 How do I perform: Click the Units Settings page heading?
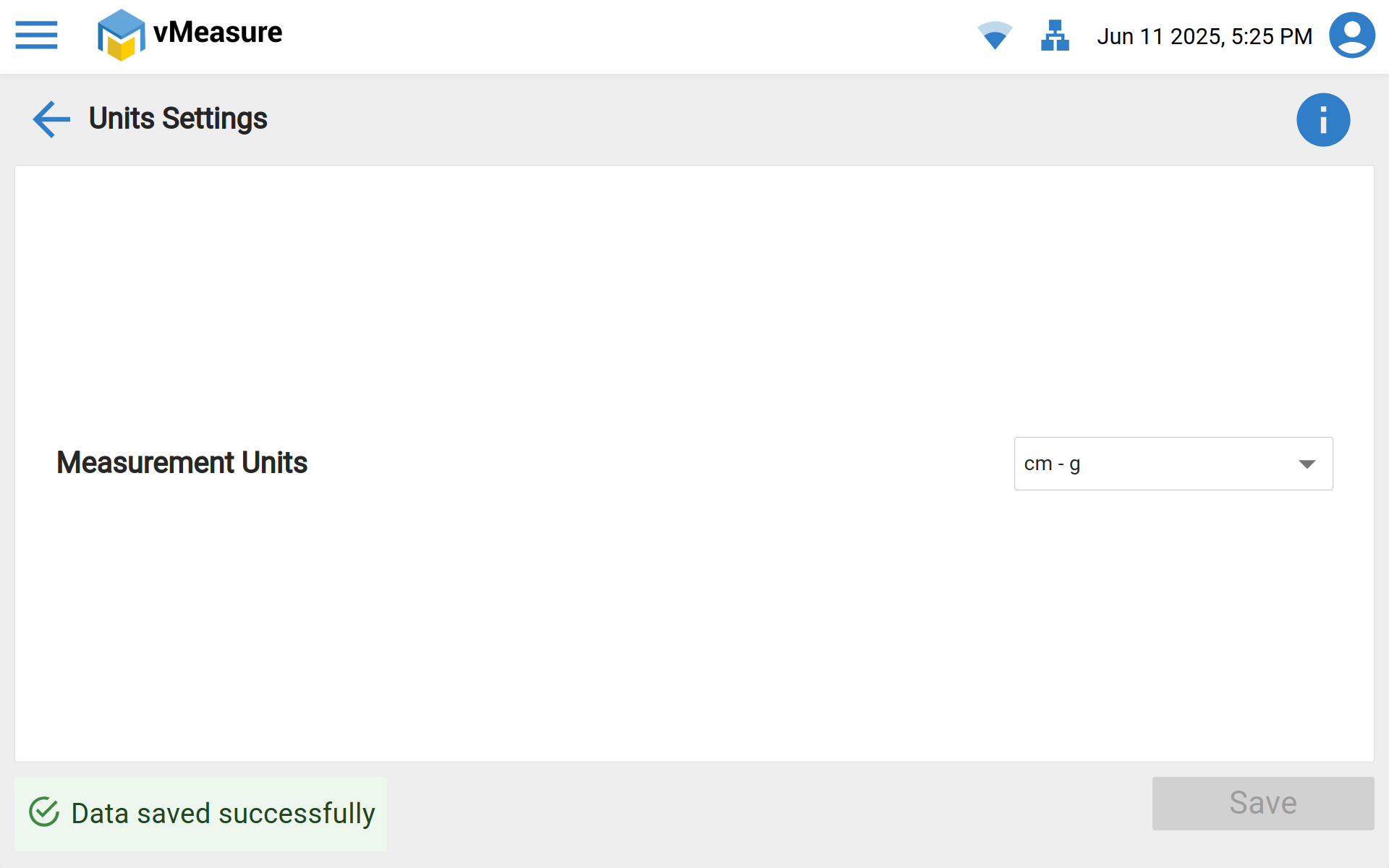178,119
